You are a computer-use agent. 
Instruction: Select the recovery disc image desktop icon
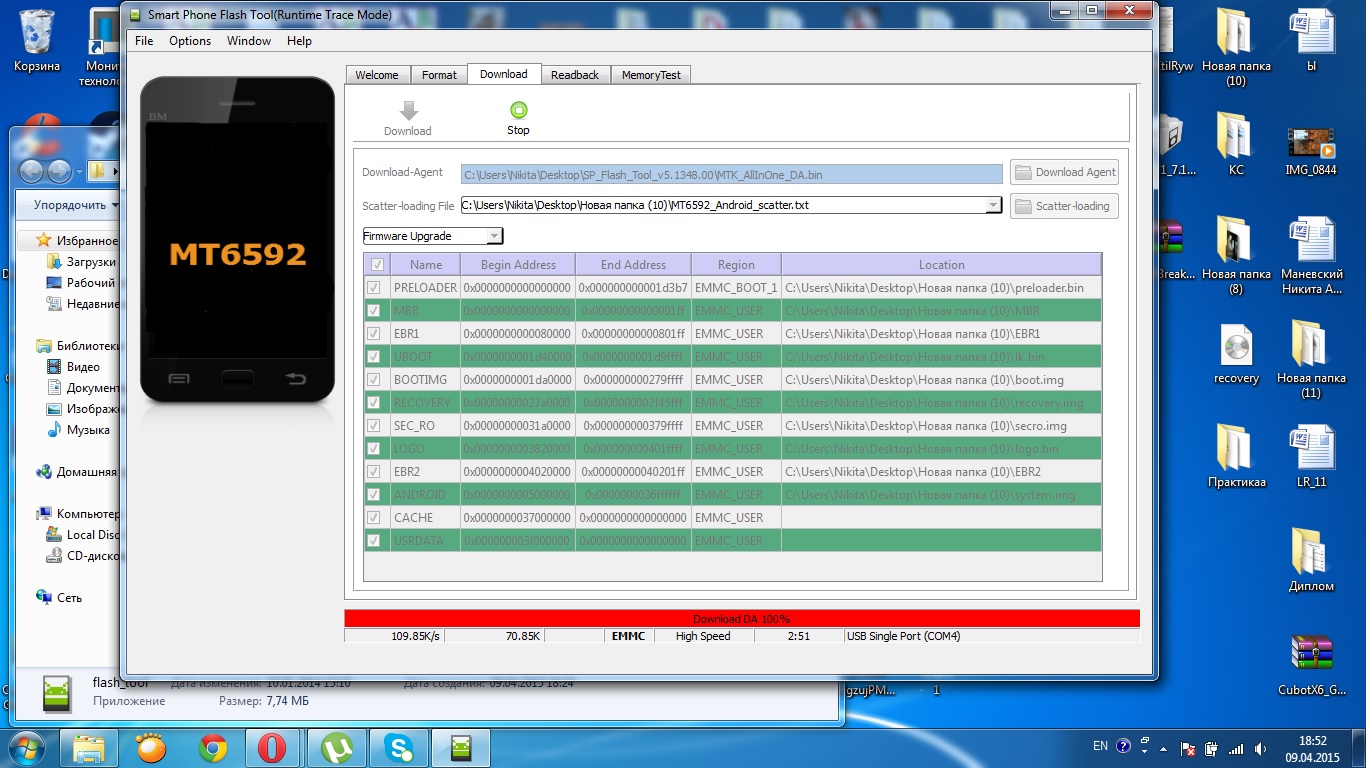coord(1236,348)
